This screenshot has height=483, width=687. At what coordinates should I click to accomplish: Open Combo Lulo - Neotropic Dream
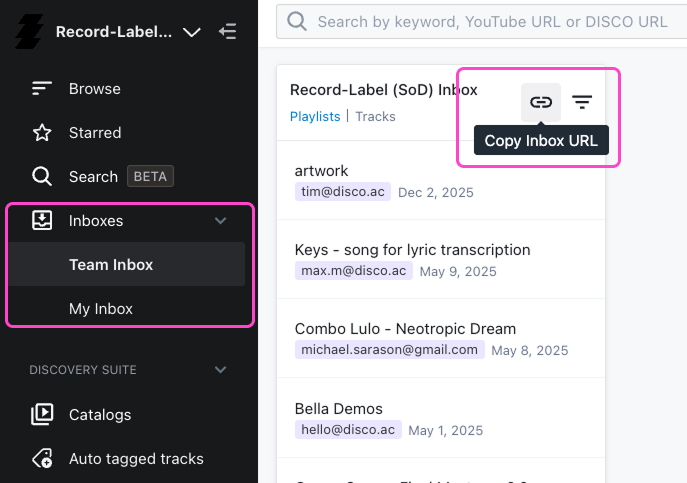point(405,328)
